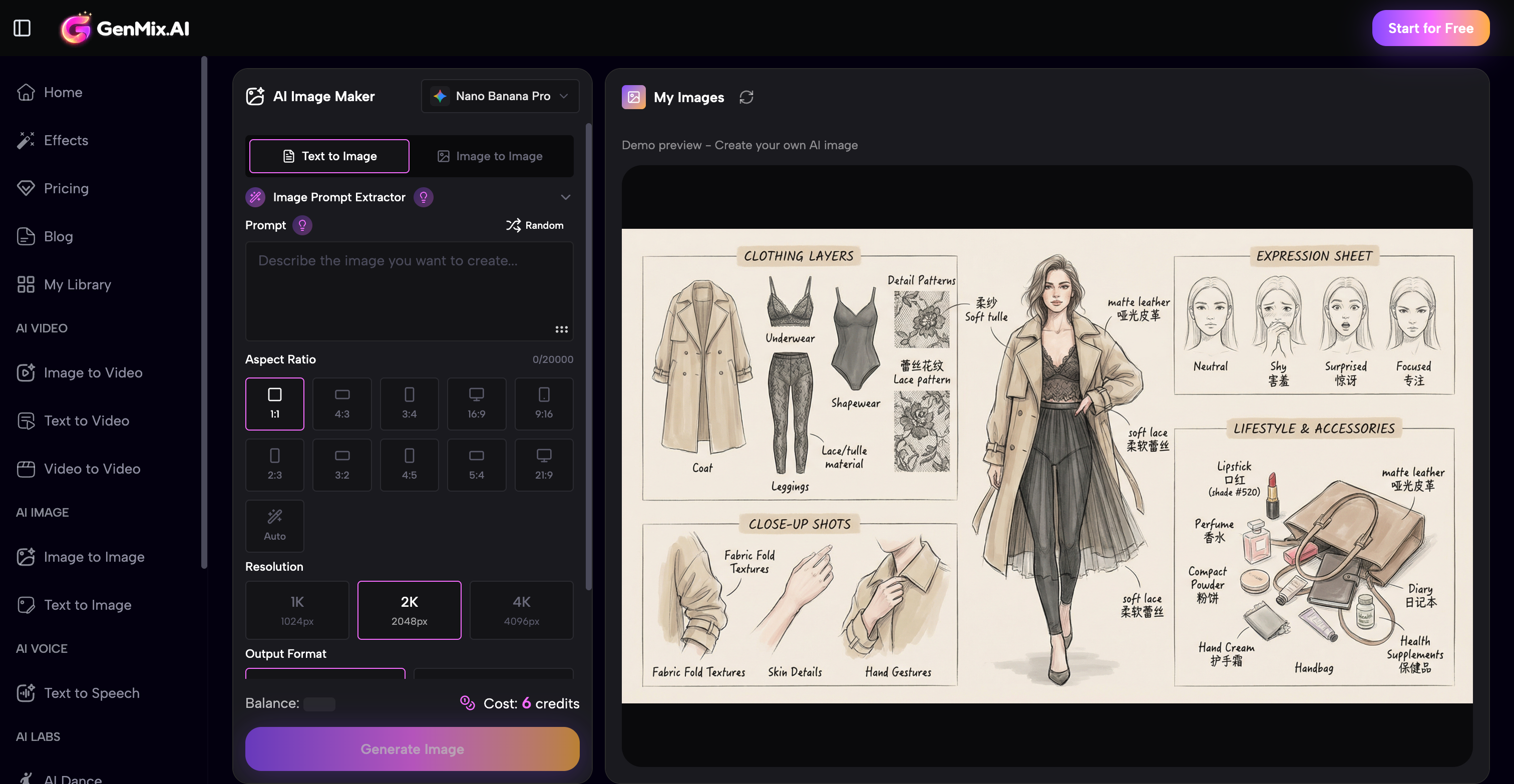Select the Auto aspect ratio option
Screen dimensions: 1514x784
(x=274, y=525)
